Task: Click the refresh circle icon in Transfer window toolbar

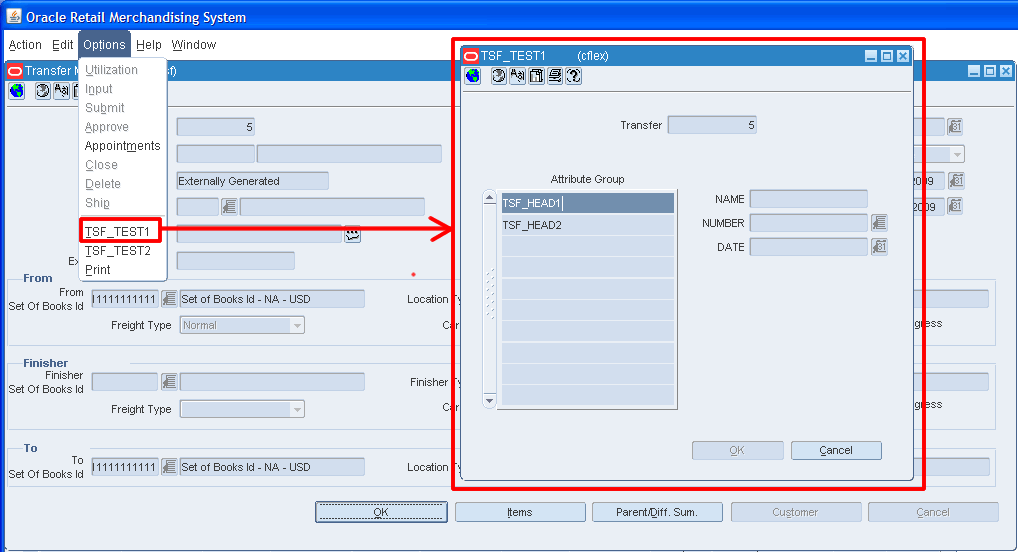Action: click(x=43, y=91)
